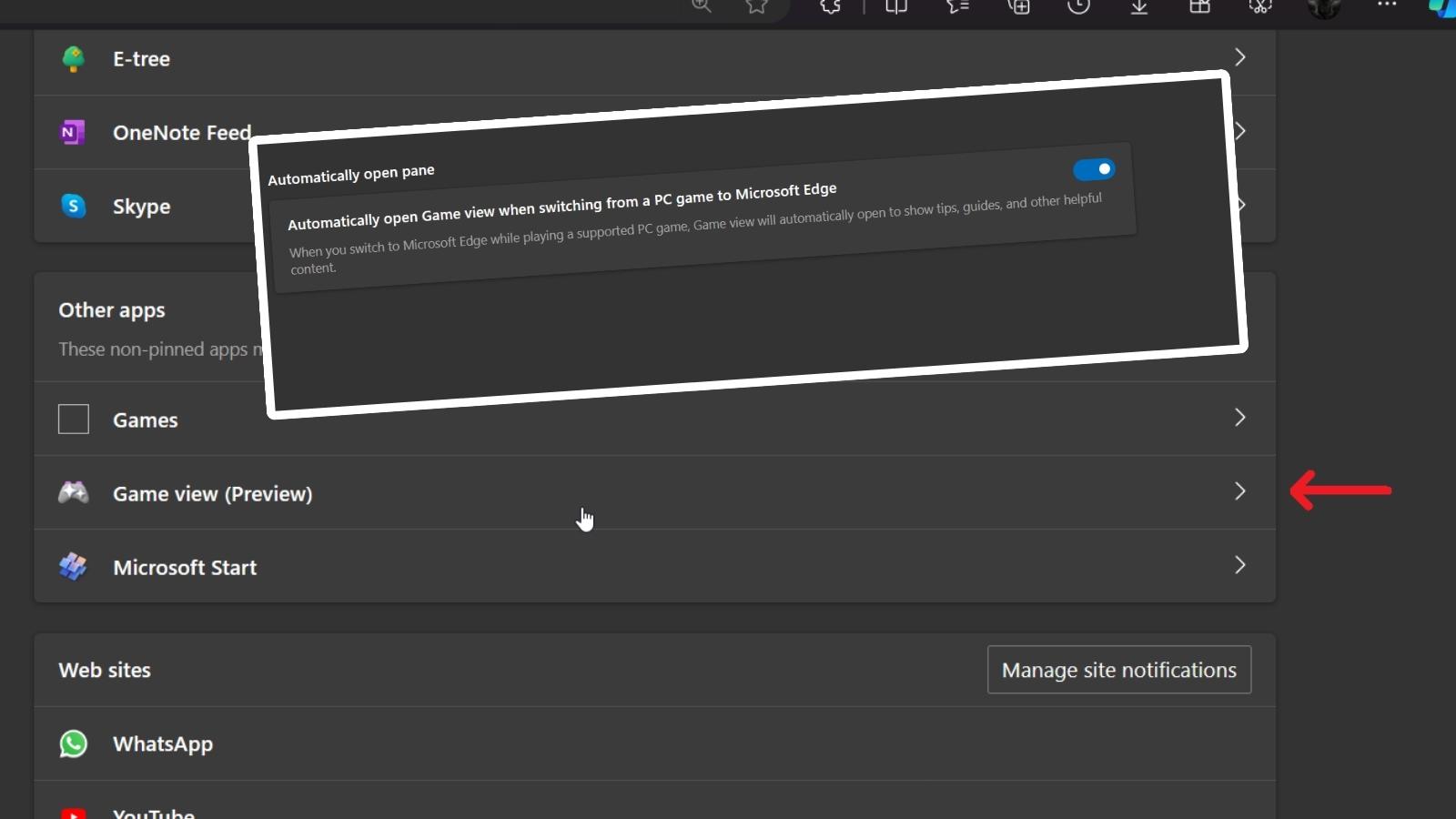1456x819 pixels.
Task: Click the blank icon box beside Games
Action: [74, 420]
